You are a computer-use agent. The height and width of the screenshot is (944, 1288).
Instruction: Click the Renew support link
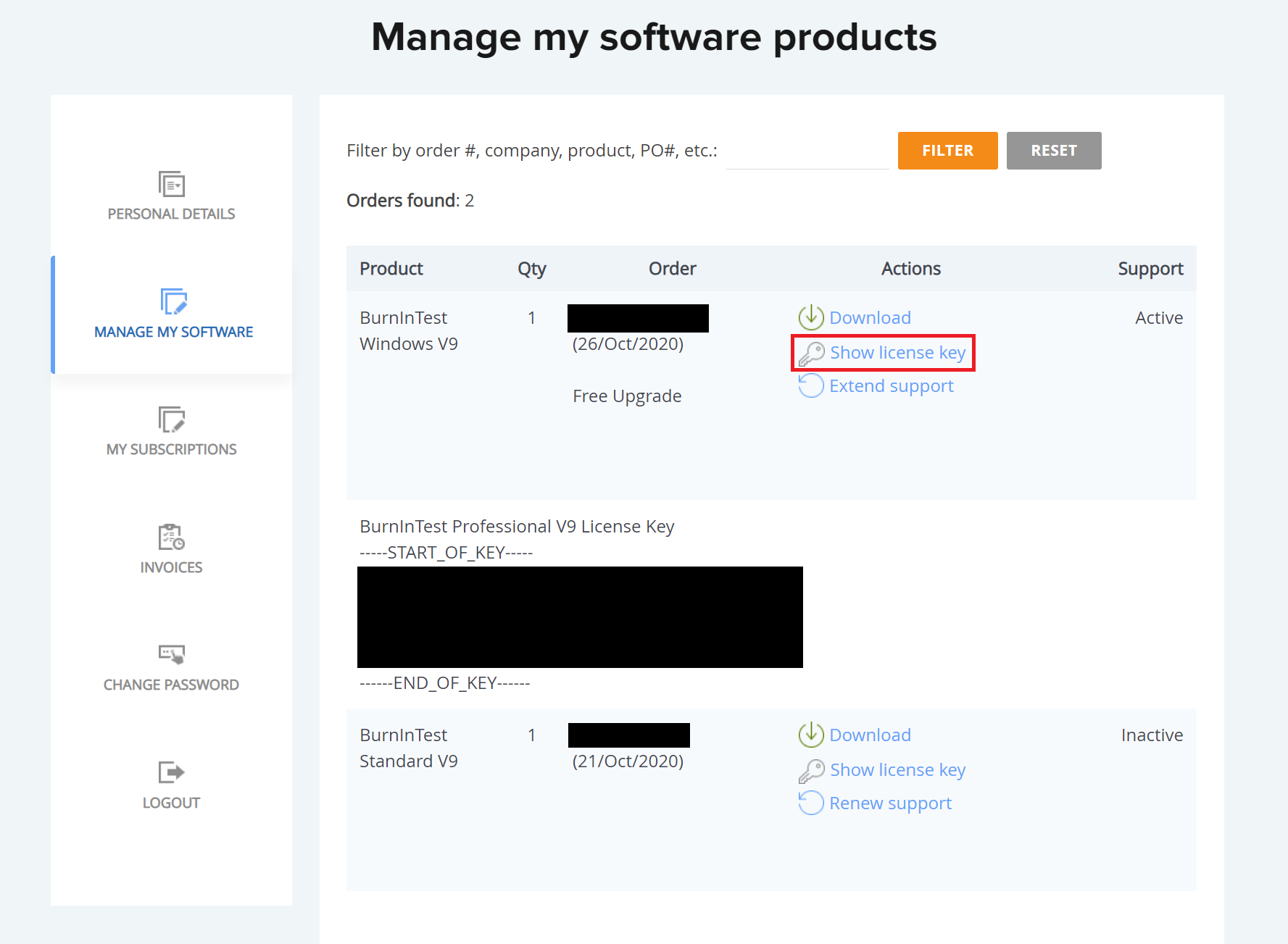pyautogui.click(x=891, y=803)
